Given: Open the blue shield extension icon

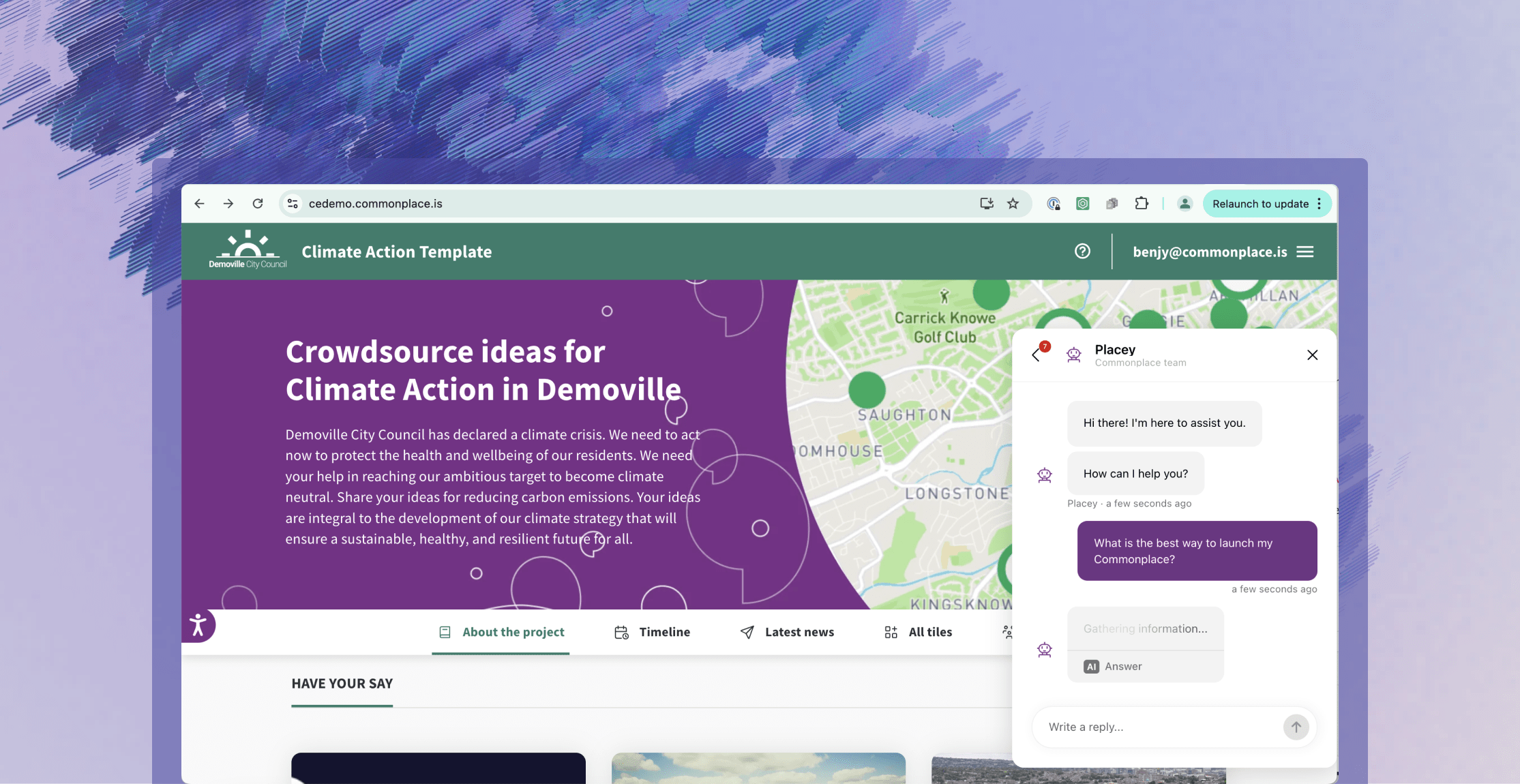Looking at the screenshot, I should point(1054,204).
